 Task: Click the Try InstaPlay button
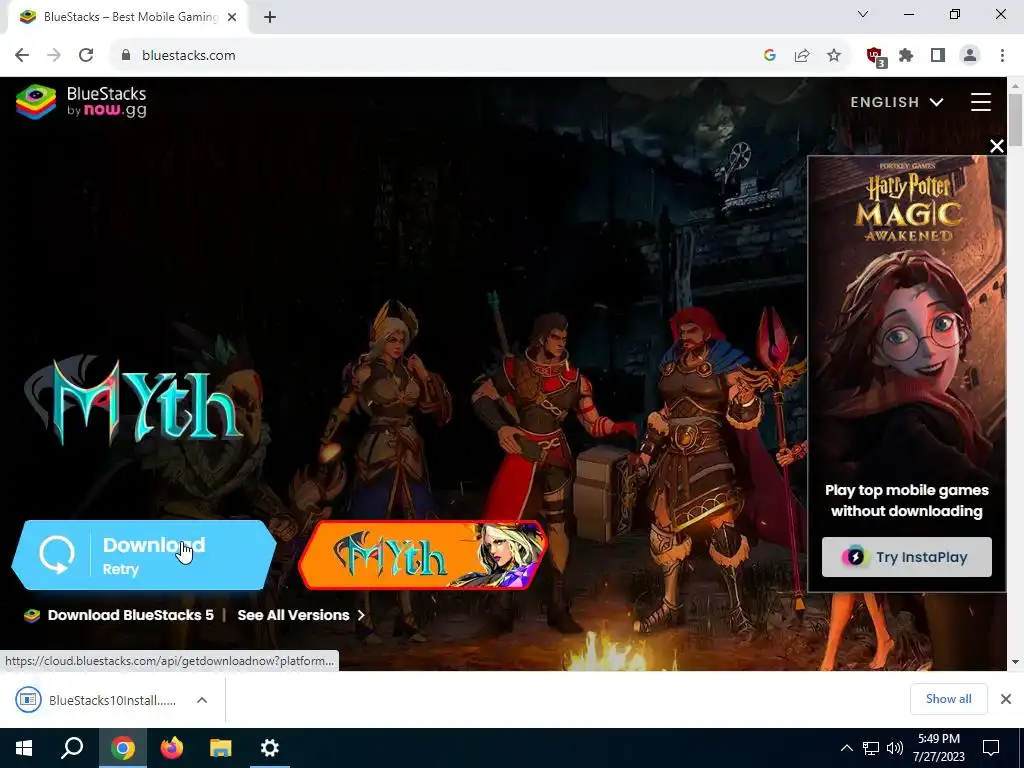[x=906, y=557]
